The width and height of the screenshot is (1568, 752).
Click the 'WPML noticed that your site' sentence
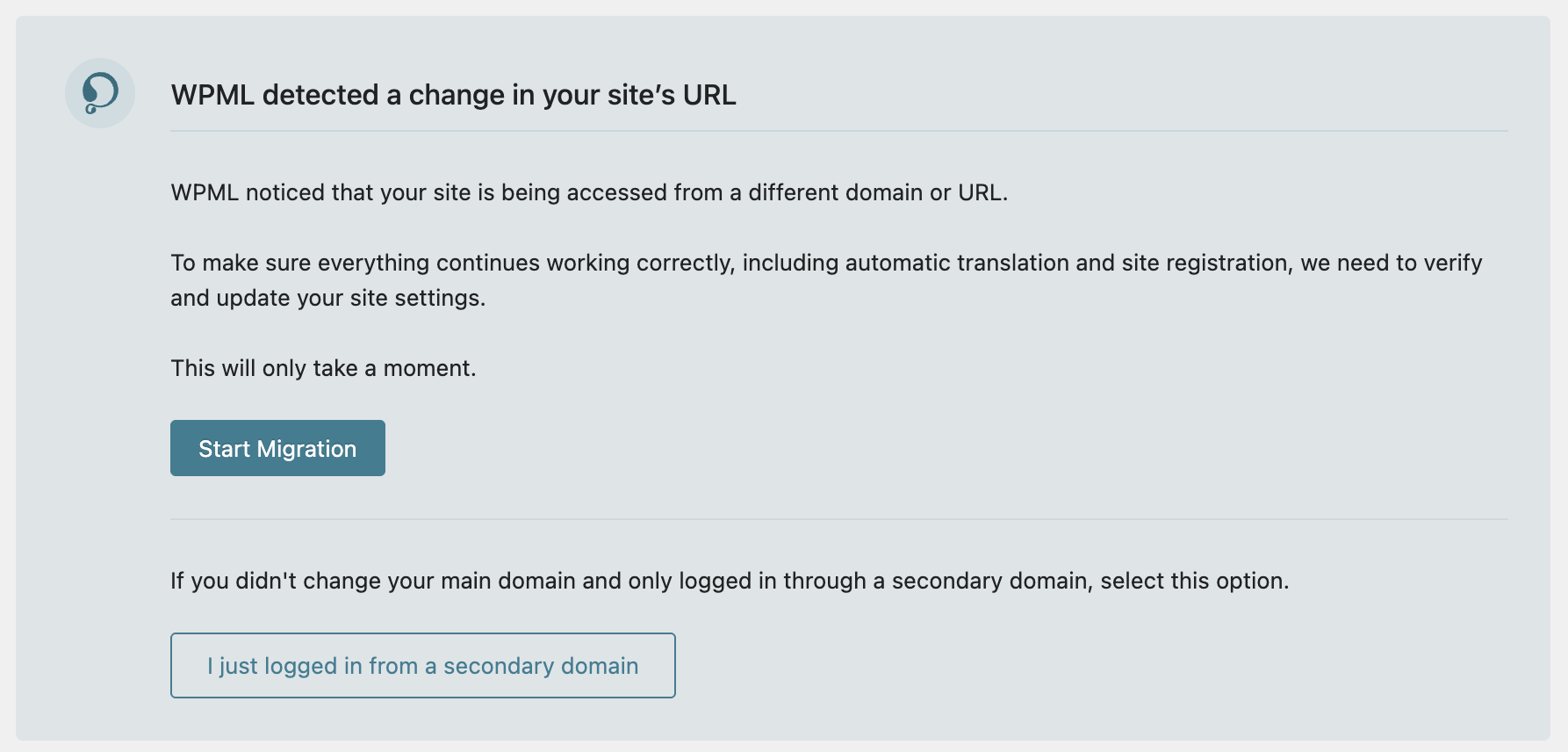(x=588, y=192)
